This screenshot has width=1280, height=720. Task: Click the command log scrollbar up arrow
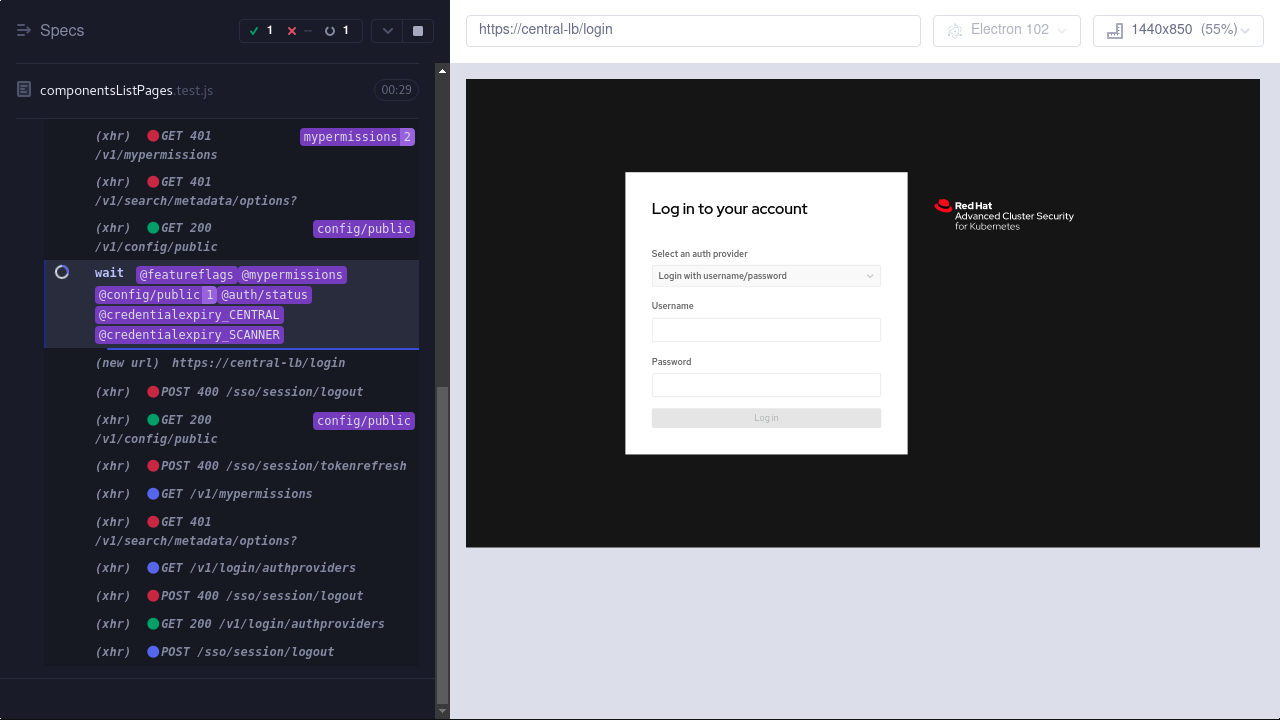click(443, 70)
